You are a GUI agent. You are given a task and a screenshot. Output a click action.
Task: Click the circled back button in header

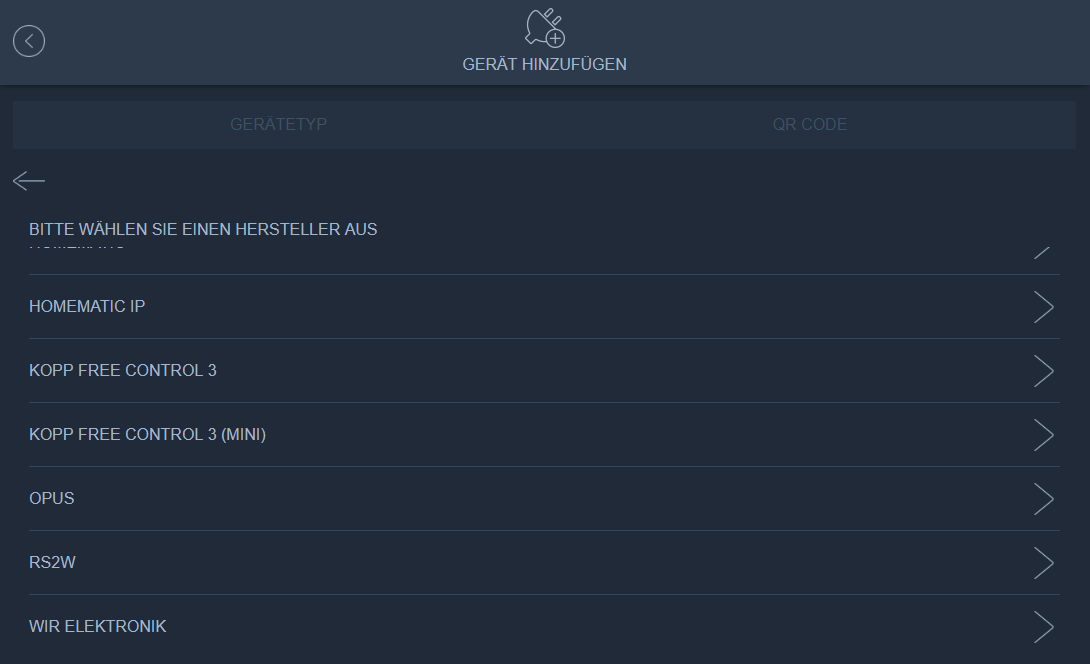pyautogui.click(x=29, y=41)
